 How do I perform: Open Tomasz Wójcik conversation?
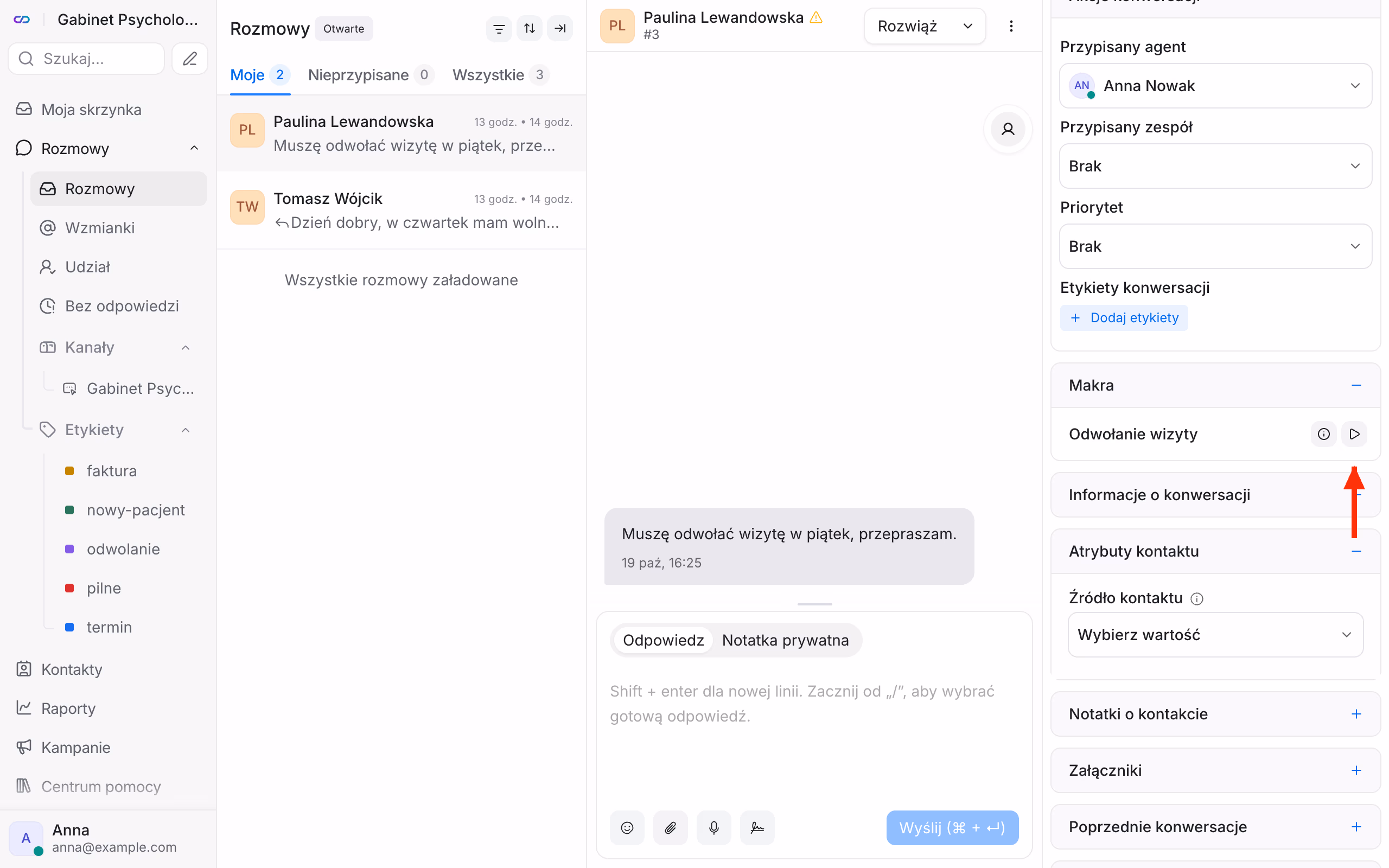pos(401,210)
